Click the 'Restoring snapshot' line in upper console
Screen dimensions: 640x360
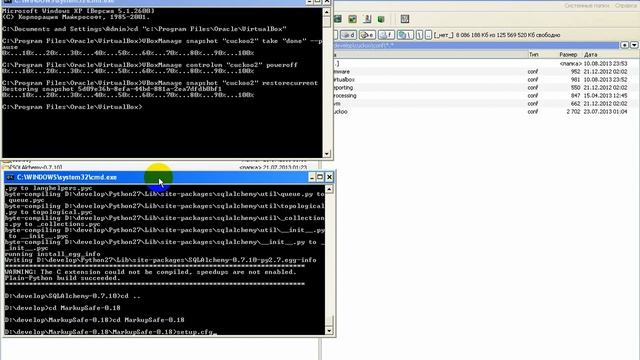[x=112, y=89]
